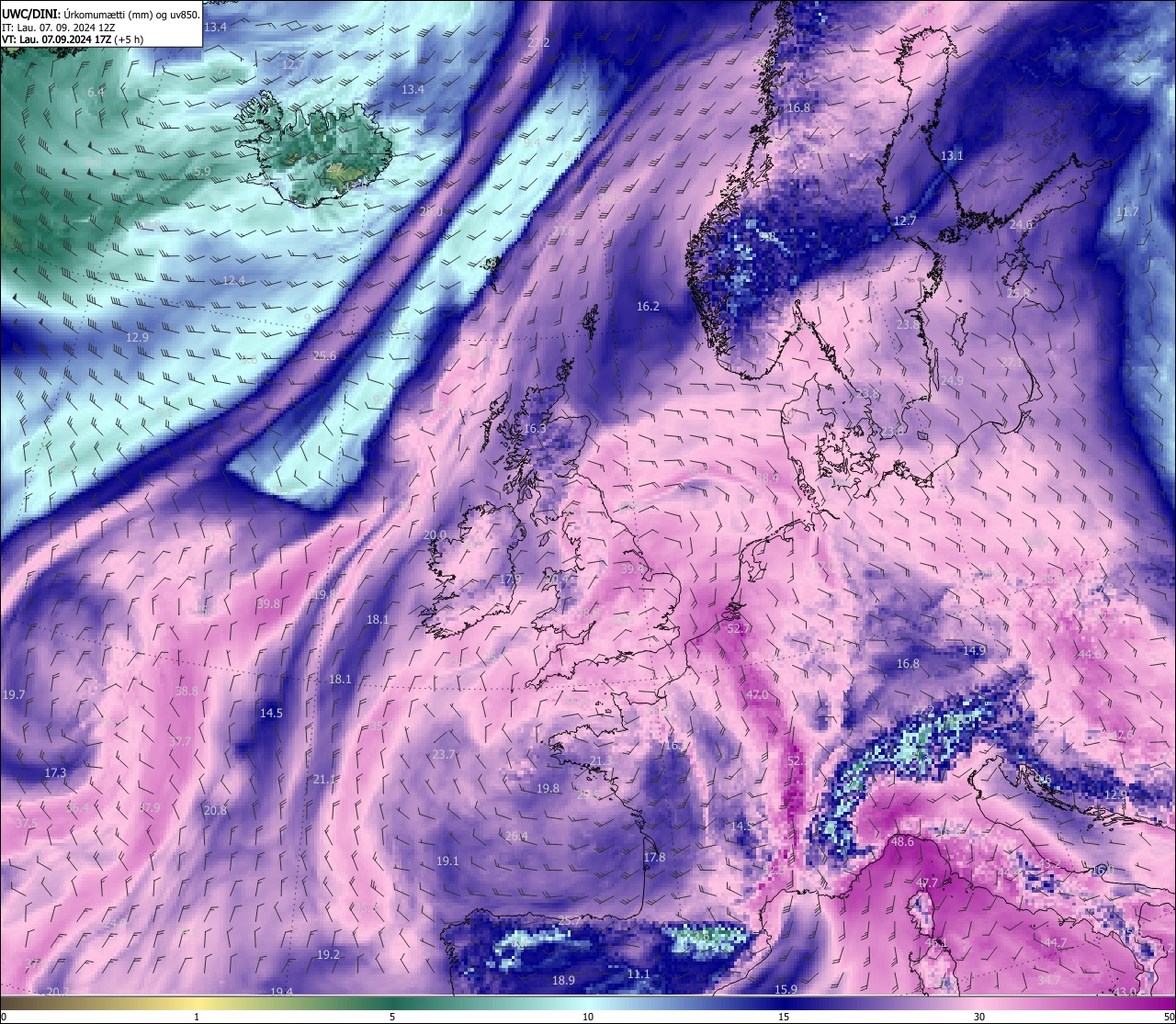Click the 50 label on the color scale
1176x1024 pixels.
point(1169,1017)
